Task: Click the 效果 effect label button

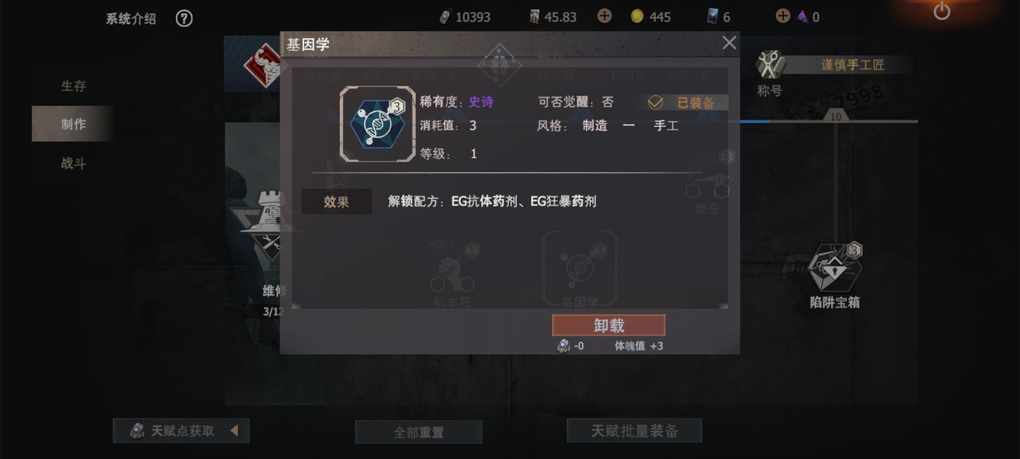Action: pyautogui.click(x=337, y=202)
